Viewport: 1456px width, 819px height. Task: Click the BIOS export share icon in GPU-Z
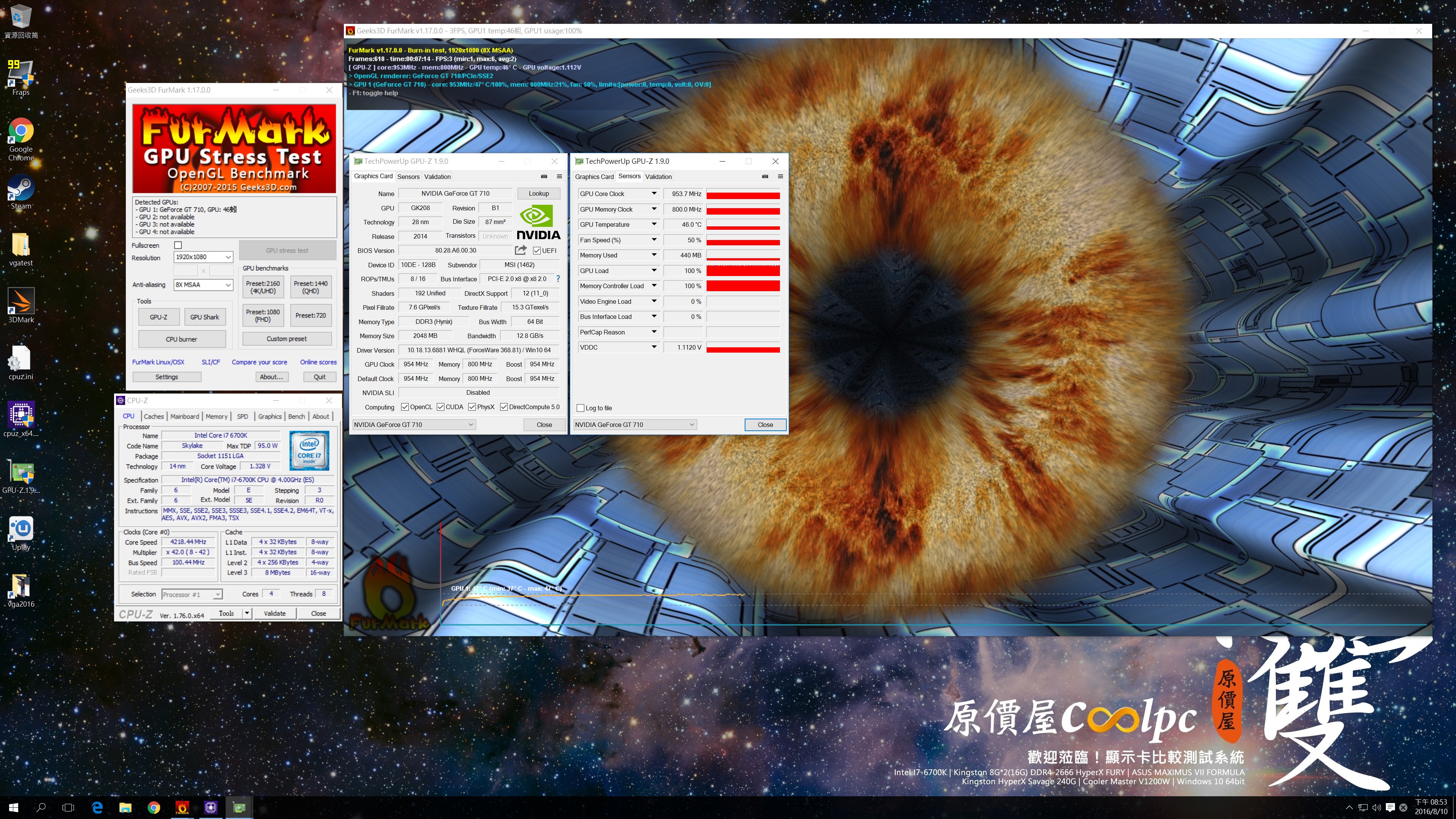[x=521, y=250]
